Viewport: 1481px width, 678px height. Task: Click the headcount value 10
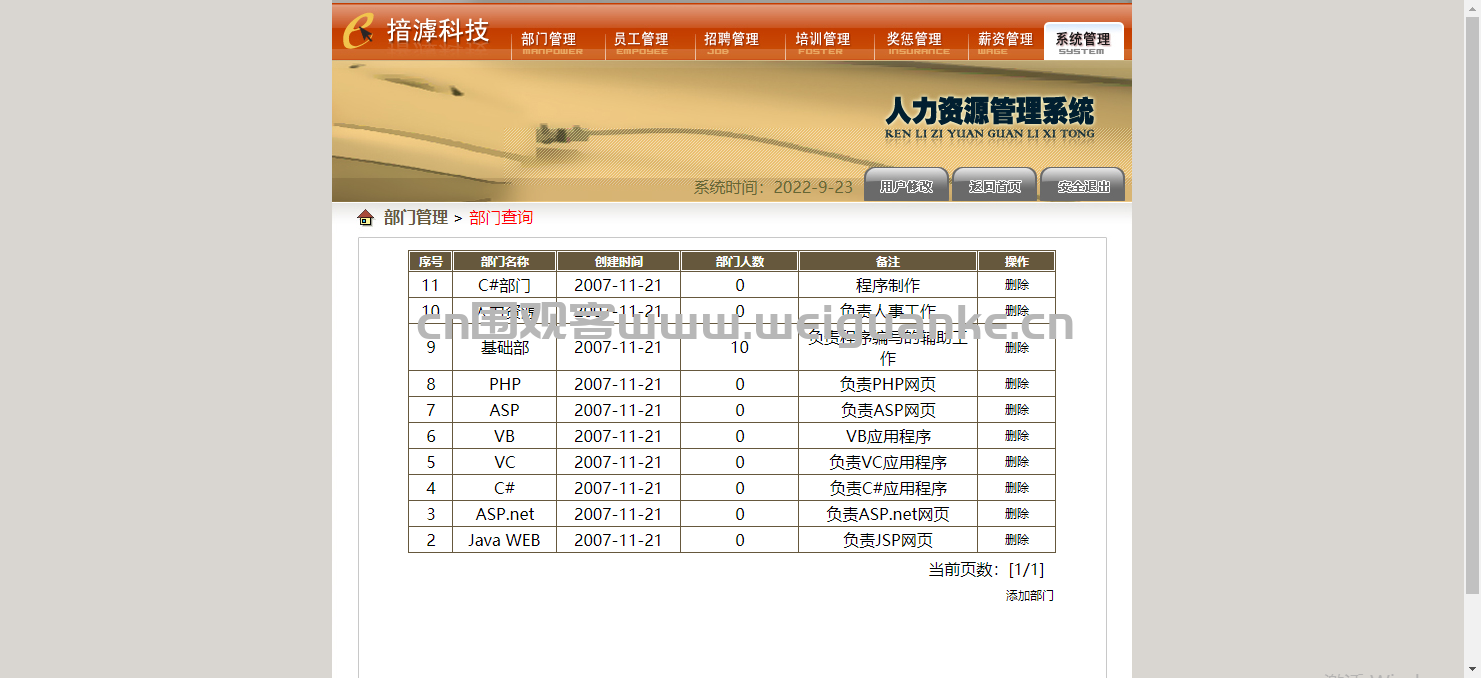click(x=740, y=347)
